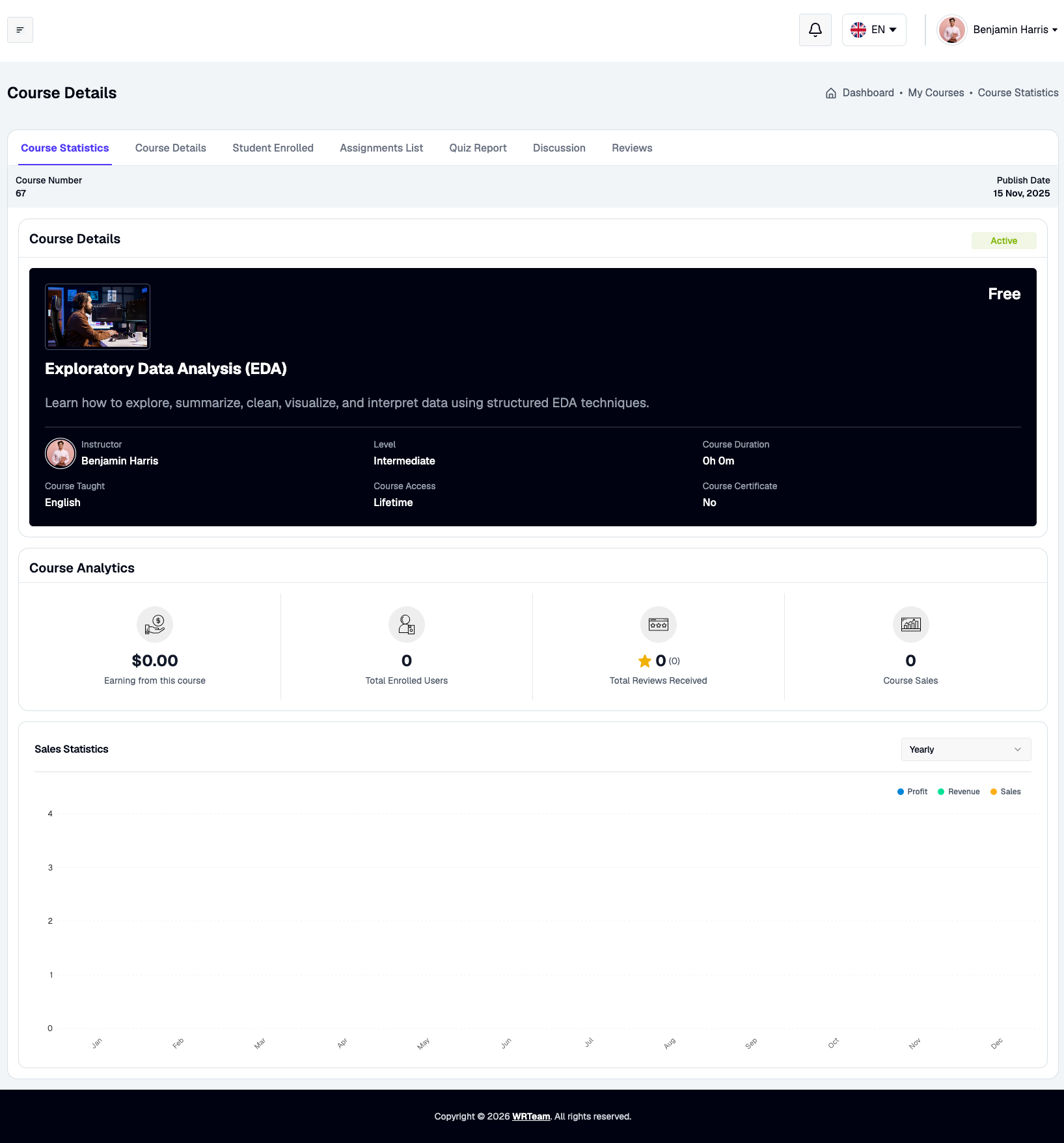Open the EN language dropdown
Screen dimensions: 1064x1143
pos(874,30)
